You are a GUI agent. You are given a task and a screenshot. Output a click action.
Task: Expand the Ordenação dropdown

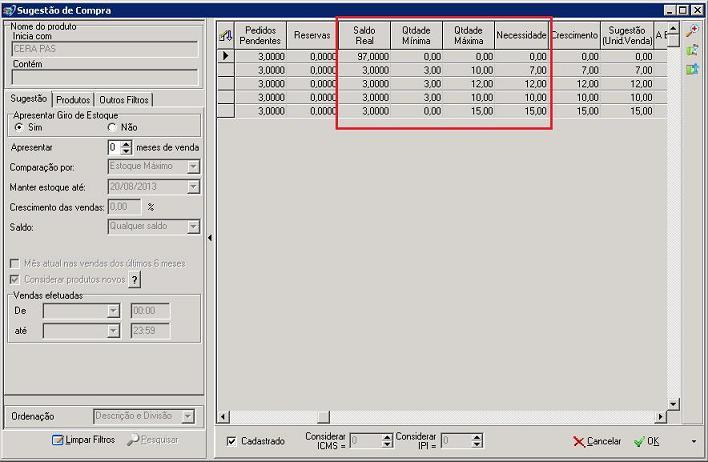tap(187, 416)
